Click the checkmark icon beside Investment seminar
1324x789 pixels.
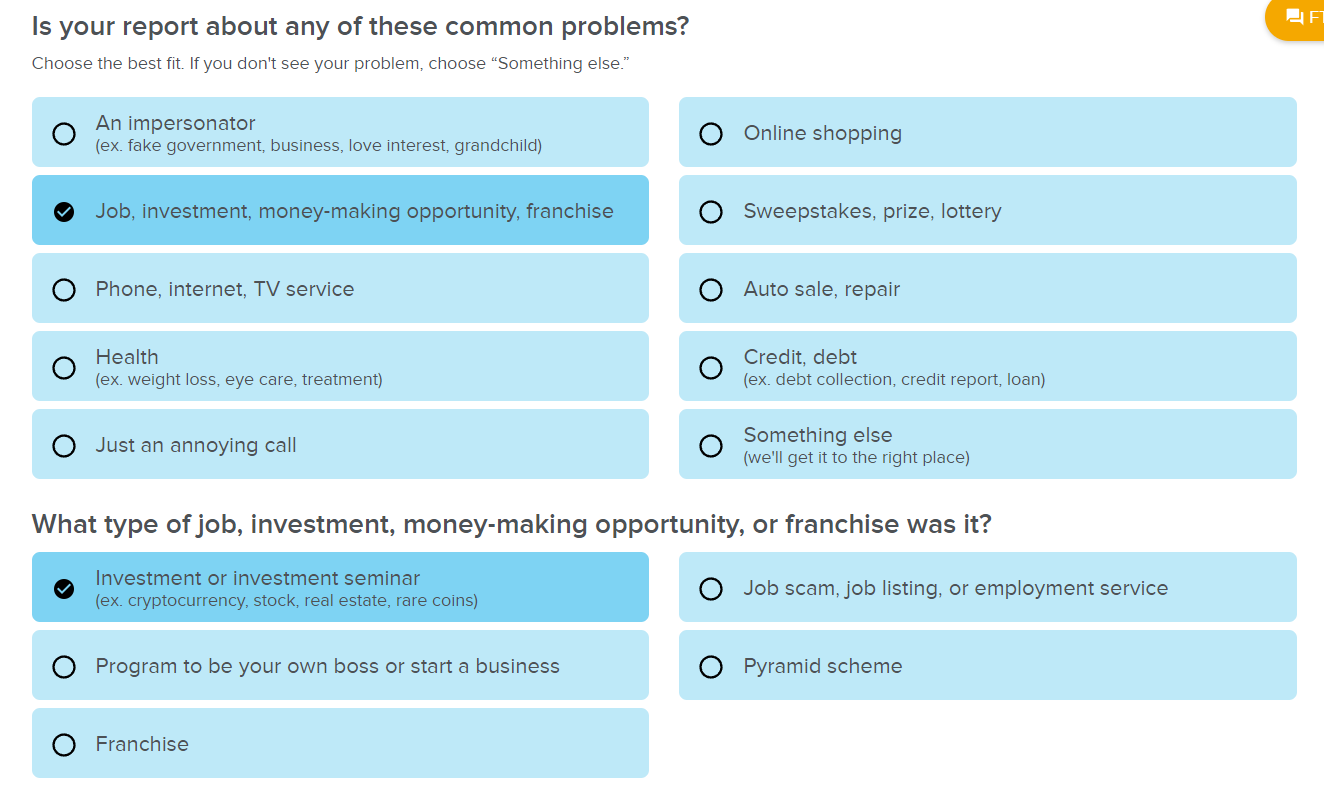point(64,588)
